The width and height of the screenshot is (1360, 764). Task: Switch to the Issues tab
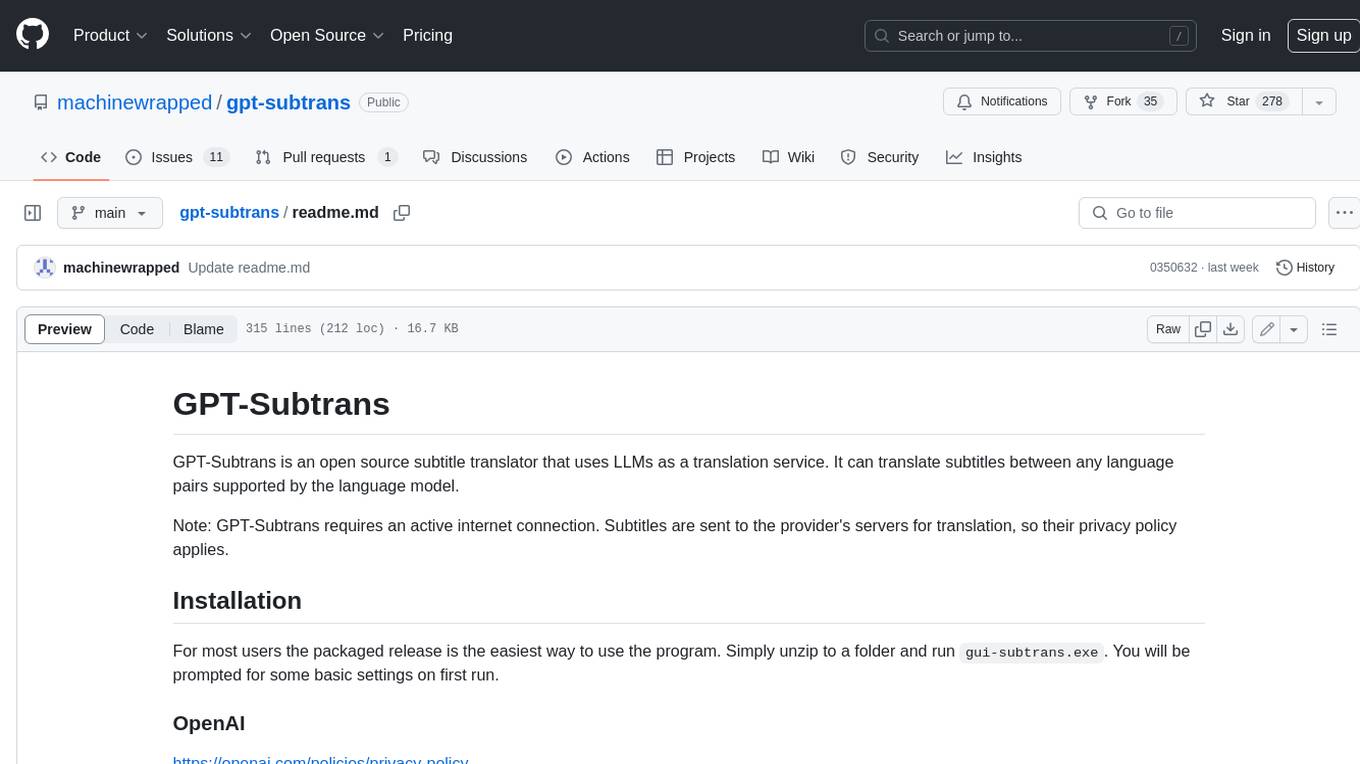pos(177,157)
